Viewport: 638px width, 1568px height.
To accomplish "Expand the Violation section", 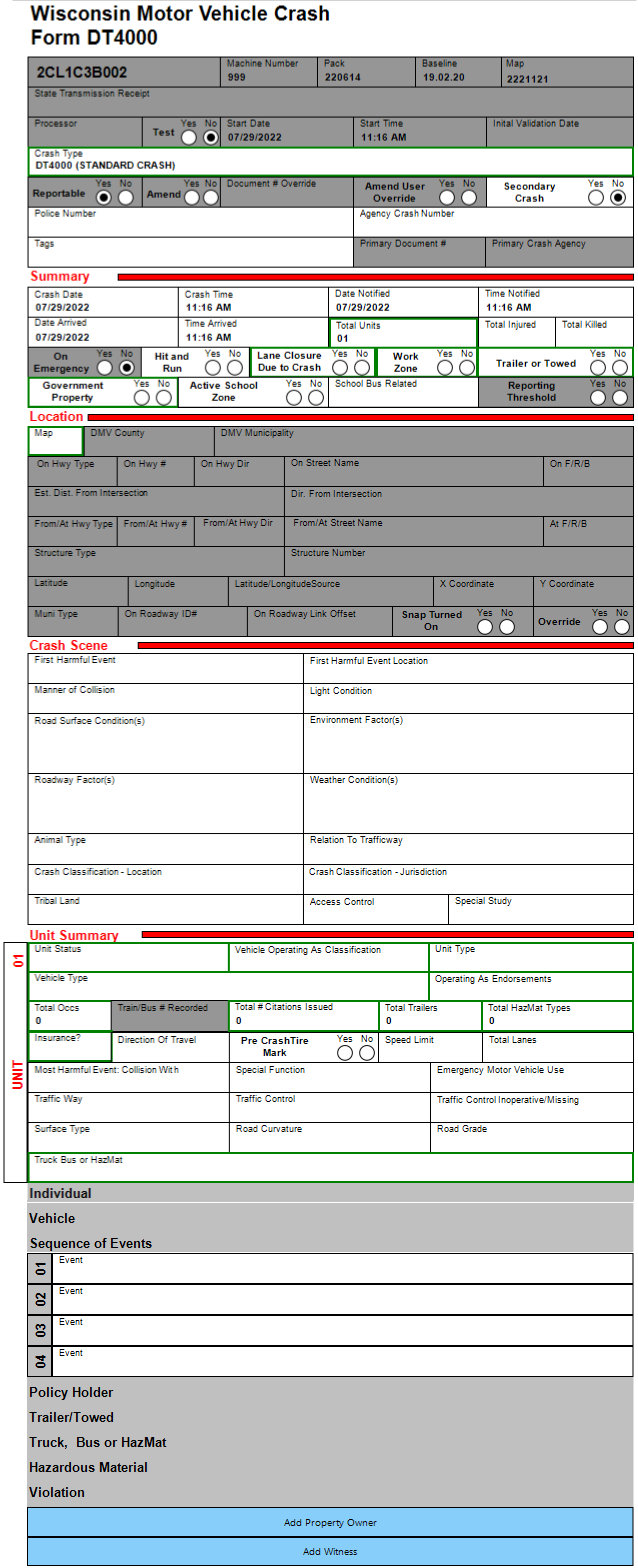I will (330, 1492).
